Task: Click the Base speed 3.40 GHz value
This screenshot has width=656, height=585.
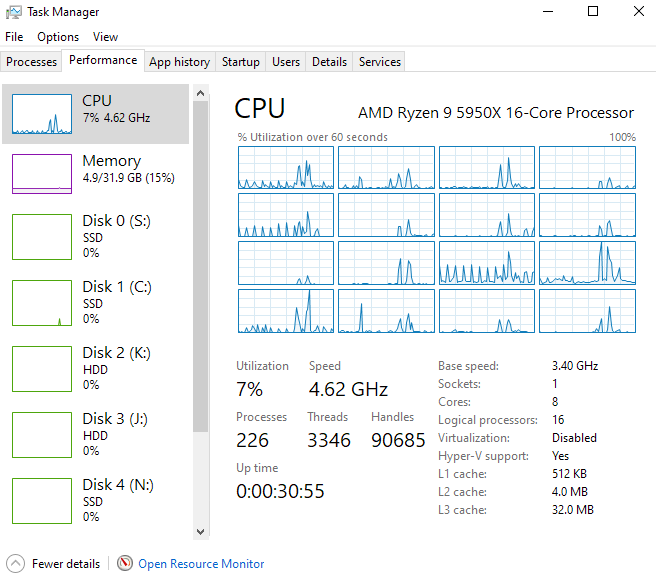Action: [575, 366]
